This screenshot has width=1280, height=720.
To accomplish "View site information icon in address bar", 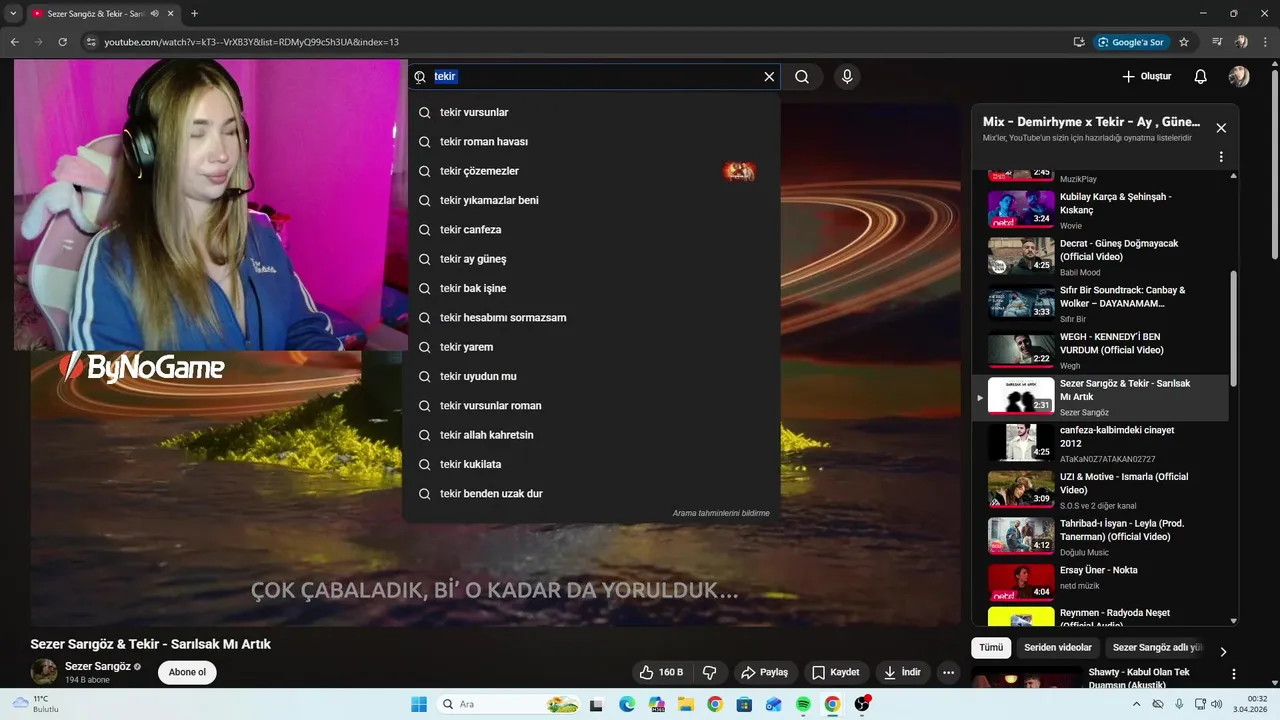I will 91,42.
